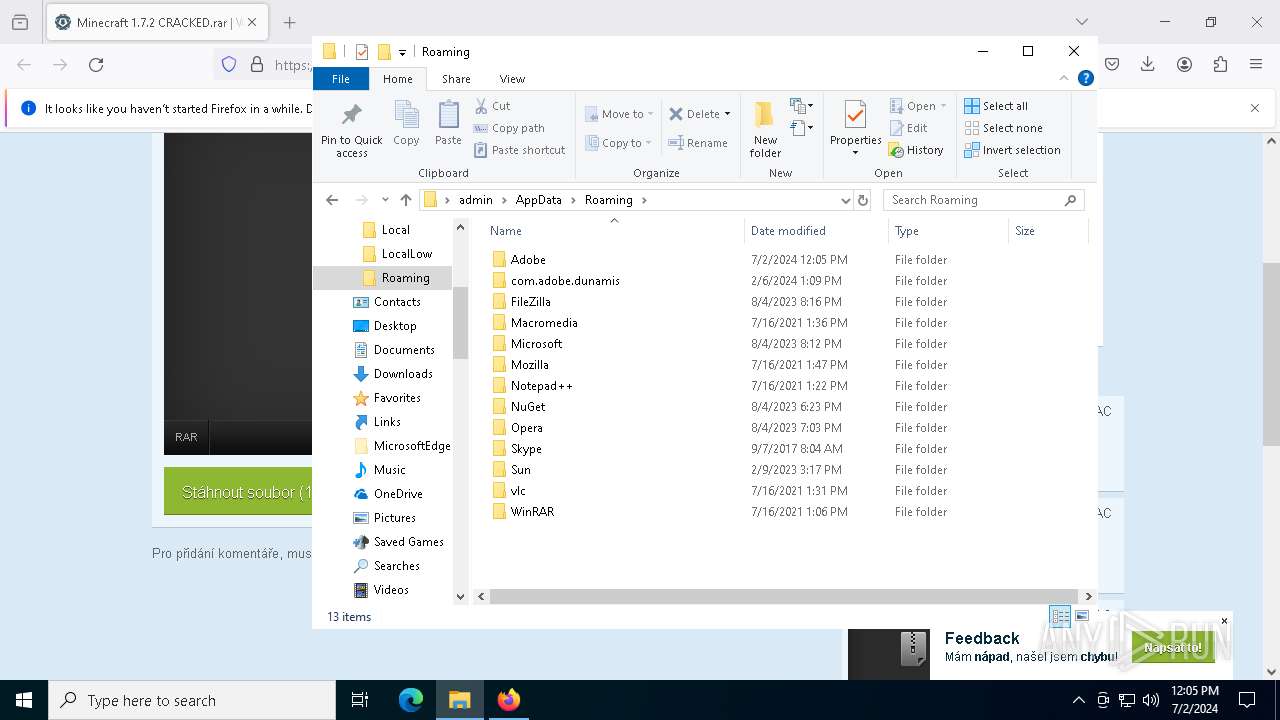The image size is (1280, 720).
Task: Click Type here to search box
Action: click(192, 700)
